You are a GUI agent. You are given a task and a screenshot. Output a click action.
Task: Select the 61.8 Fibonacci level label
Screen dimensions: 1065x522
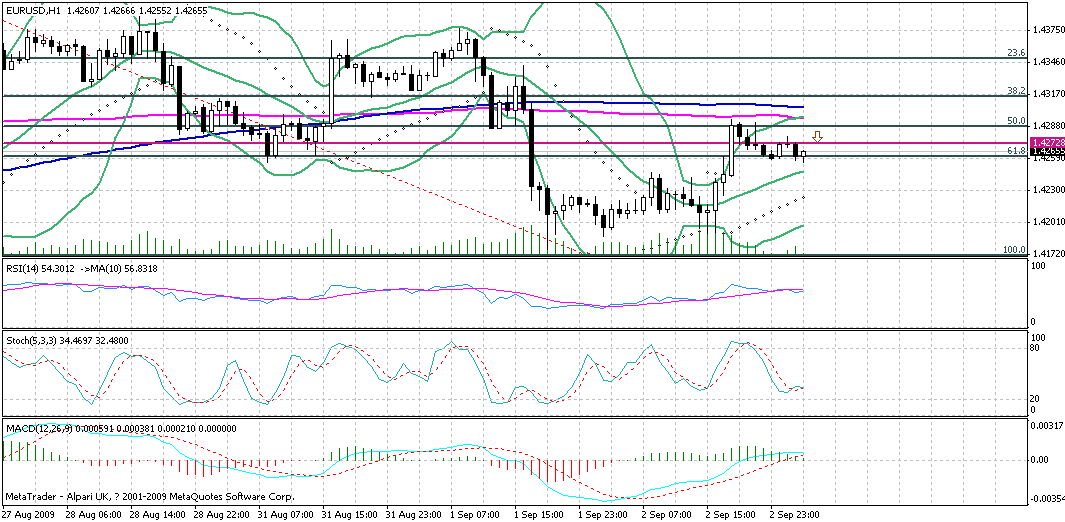point(1015,151)
